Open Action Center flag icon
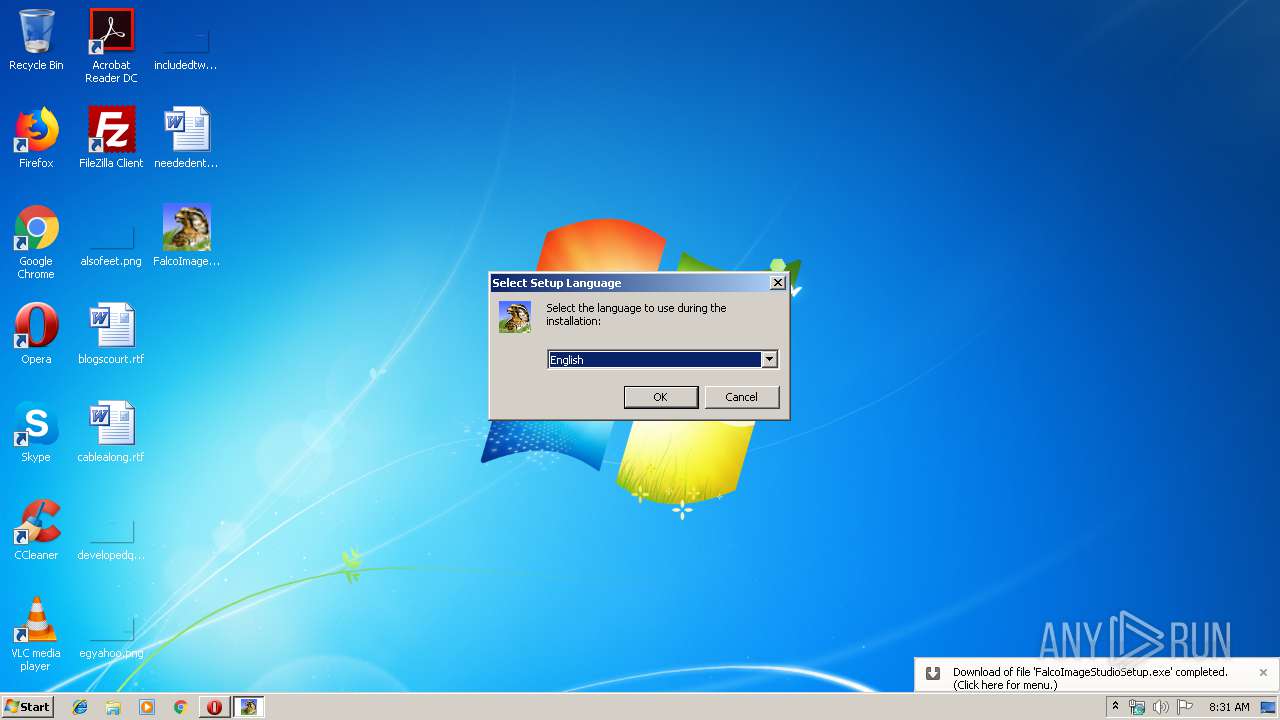This screenshot has height=720, width=1280. [x=1186, y=707]
